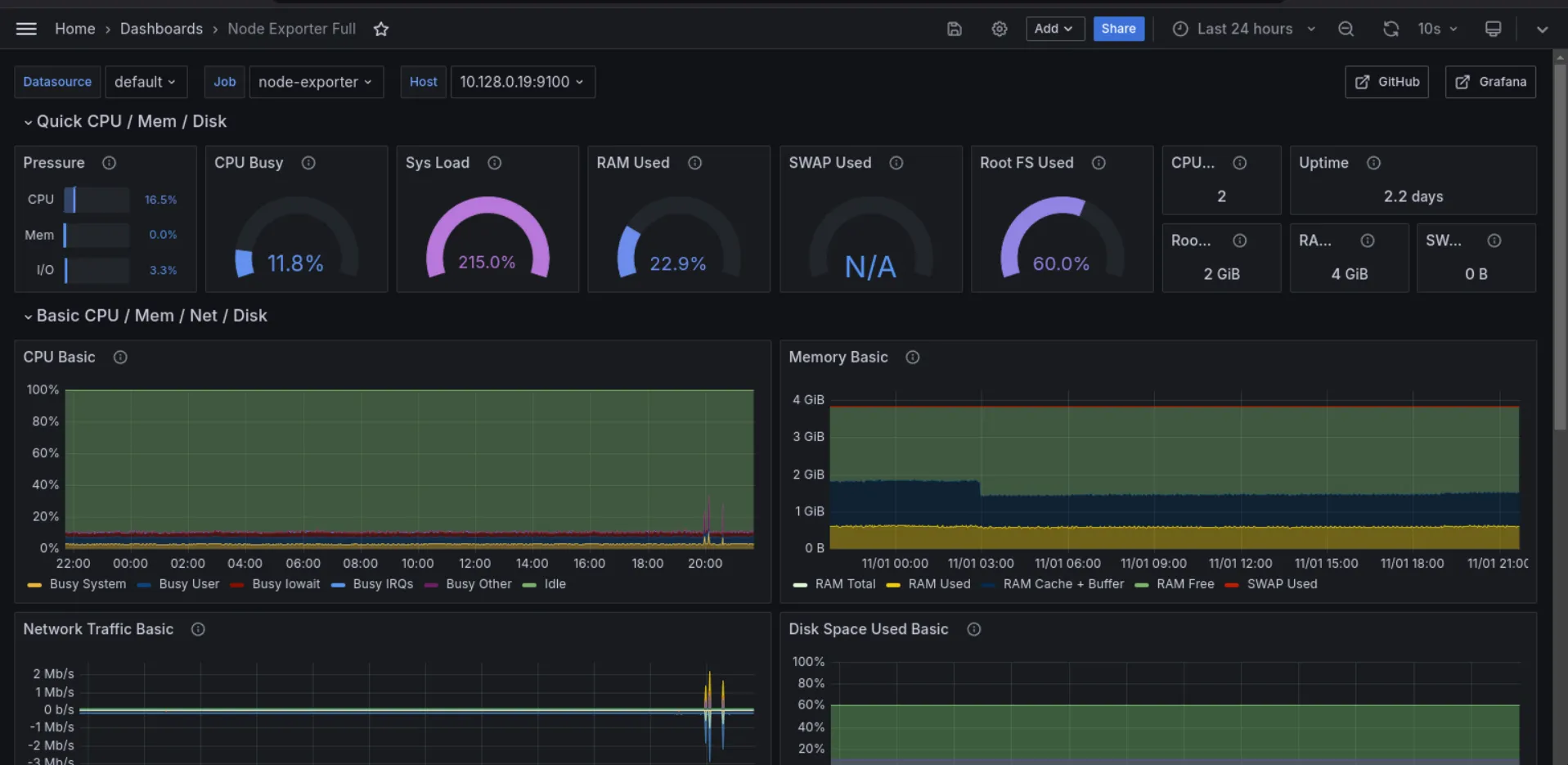Open the Datasource default dropdown
The image size is (1568, 765).
point(146,82)
